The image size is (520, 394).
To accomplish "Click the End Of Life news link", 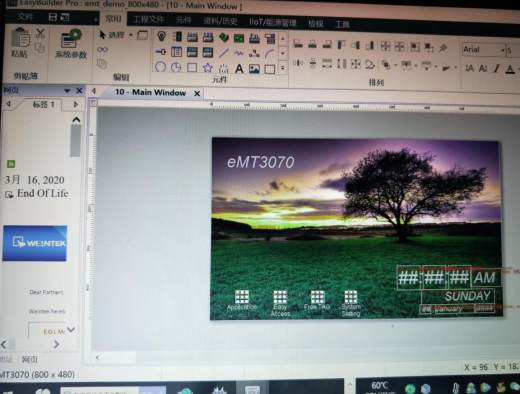I will pyautogui.click(x=42, y=193).
